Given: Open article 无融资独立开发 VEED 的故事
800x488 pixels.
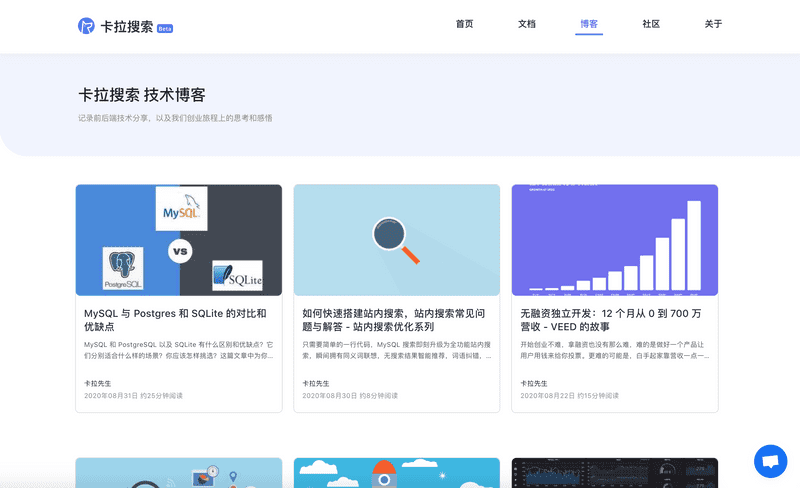Looking at the screenshot, I should pyautogui.click(x=611, y=320).
